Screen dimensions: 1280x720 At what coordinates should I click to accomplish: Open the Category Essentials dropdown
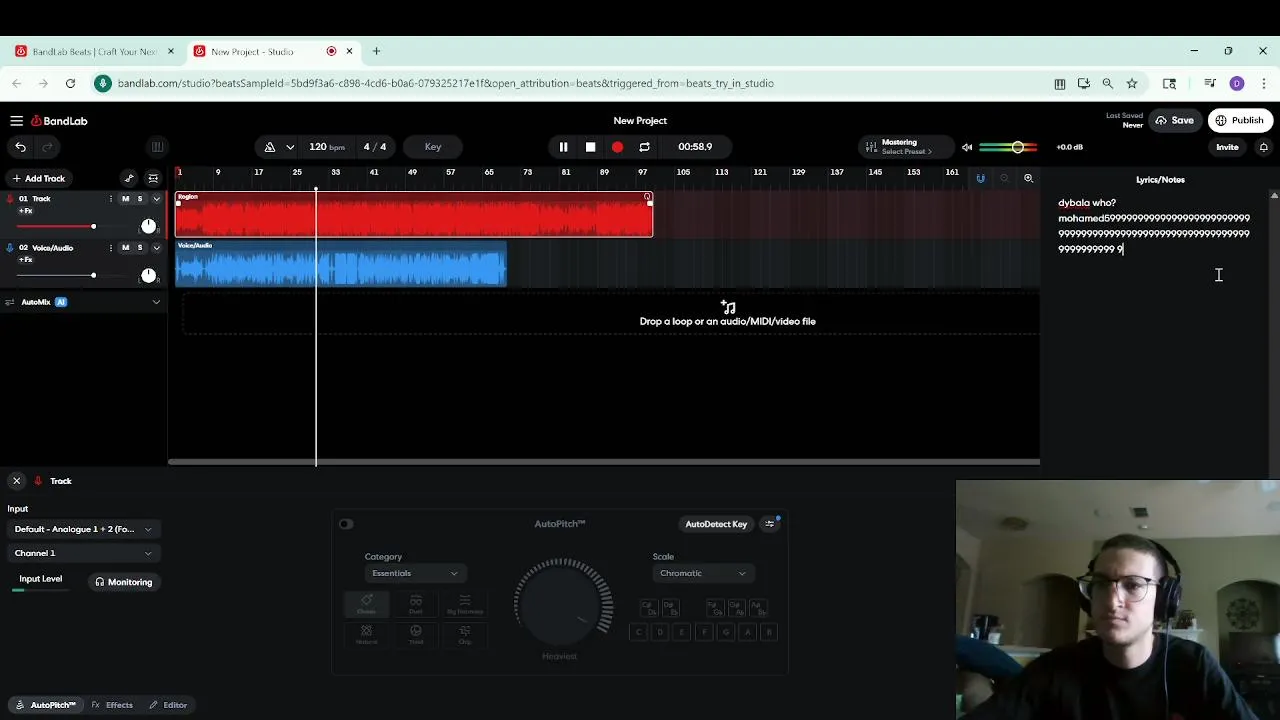point(414,573)
